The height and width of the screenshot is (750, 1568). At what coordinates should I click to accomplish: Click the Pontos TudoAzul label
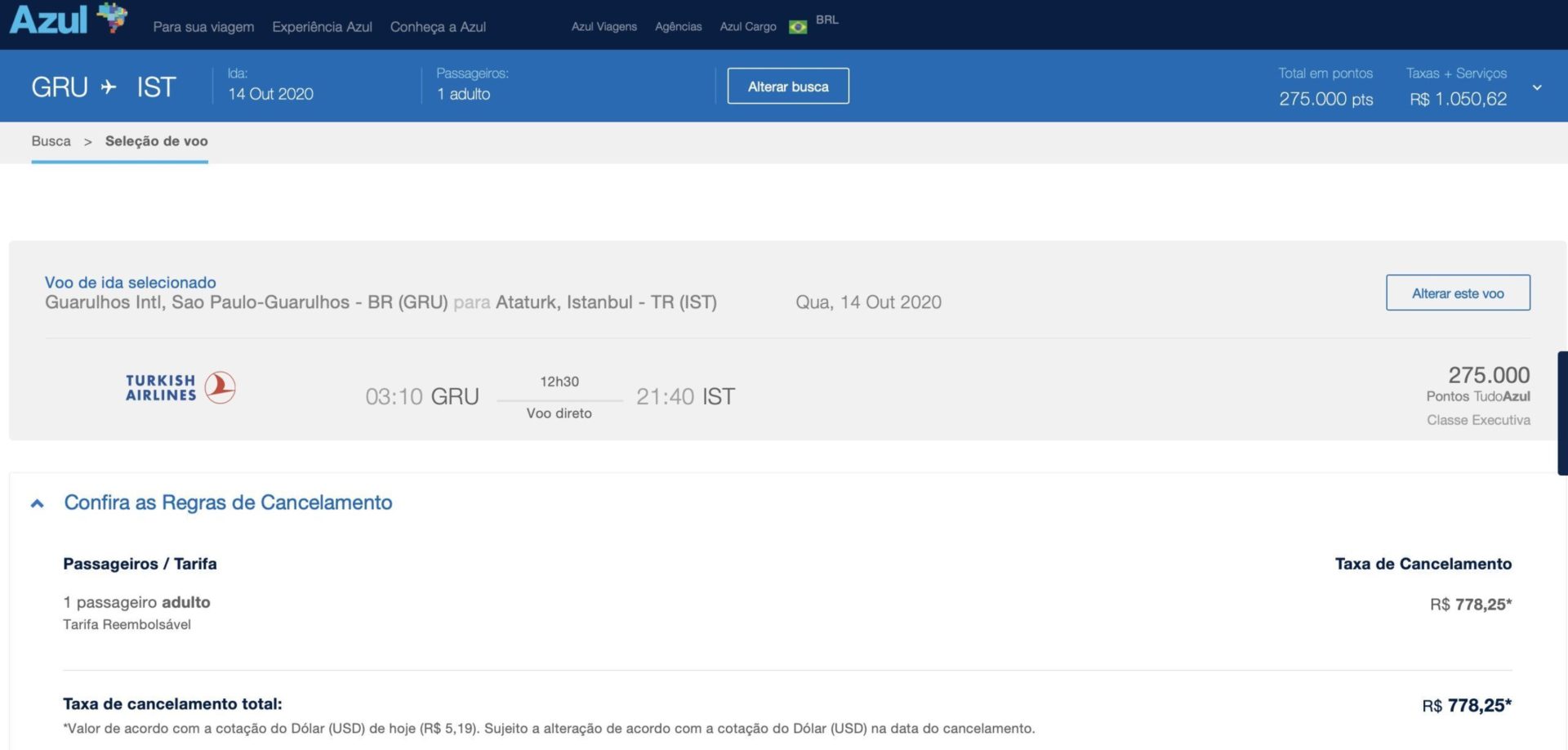[1478, 396]
